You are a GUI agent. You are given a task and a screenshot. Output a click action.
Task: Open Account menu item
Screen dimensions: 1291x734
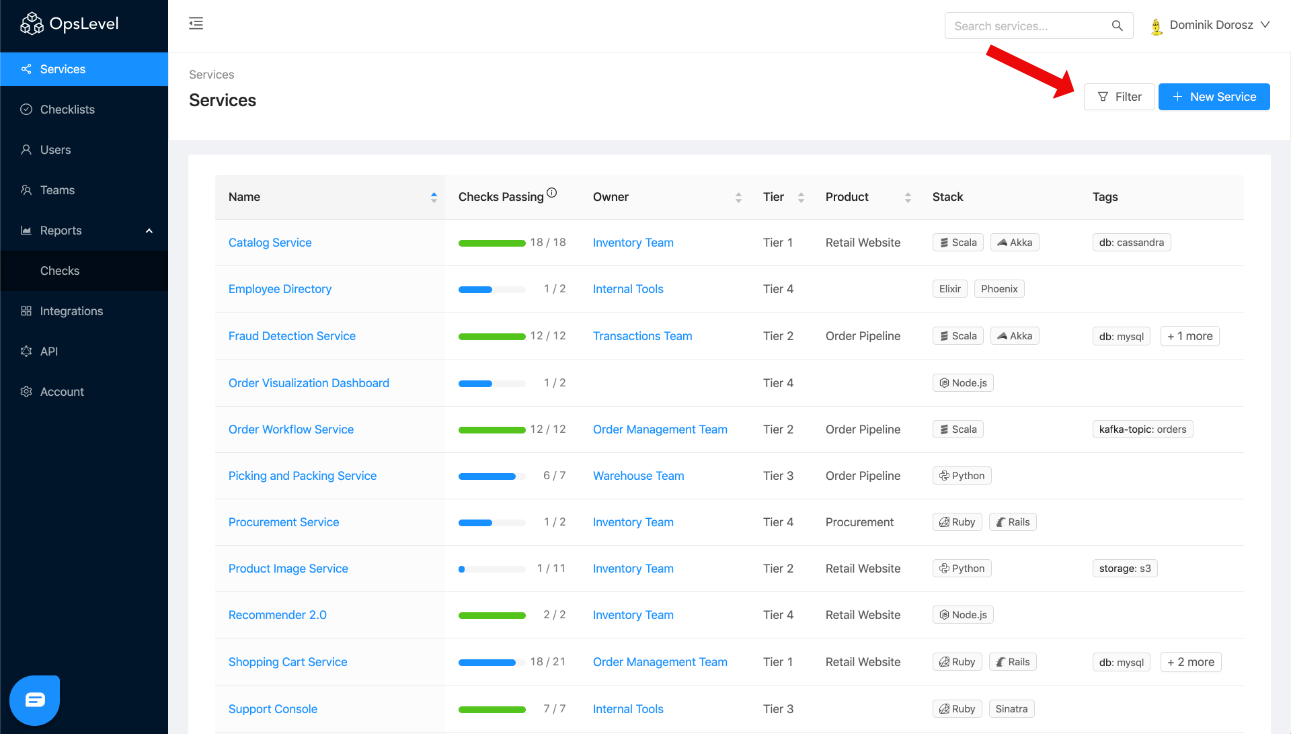pyautogui.click(x=84, y=392)
